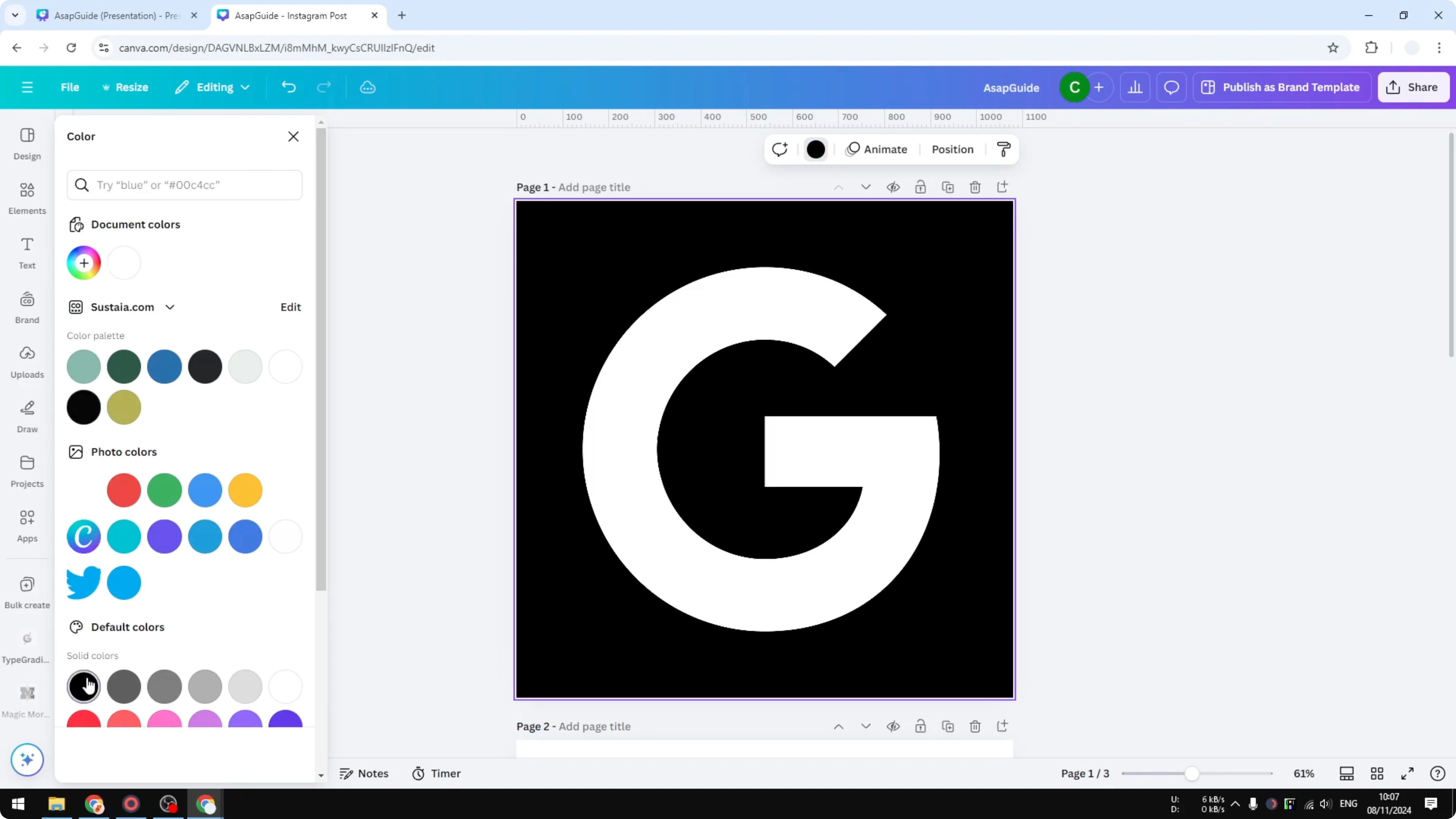Hide Page 2 using its eye icon
This screenshot has width=1456, height=819.
coord(894,726)
